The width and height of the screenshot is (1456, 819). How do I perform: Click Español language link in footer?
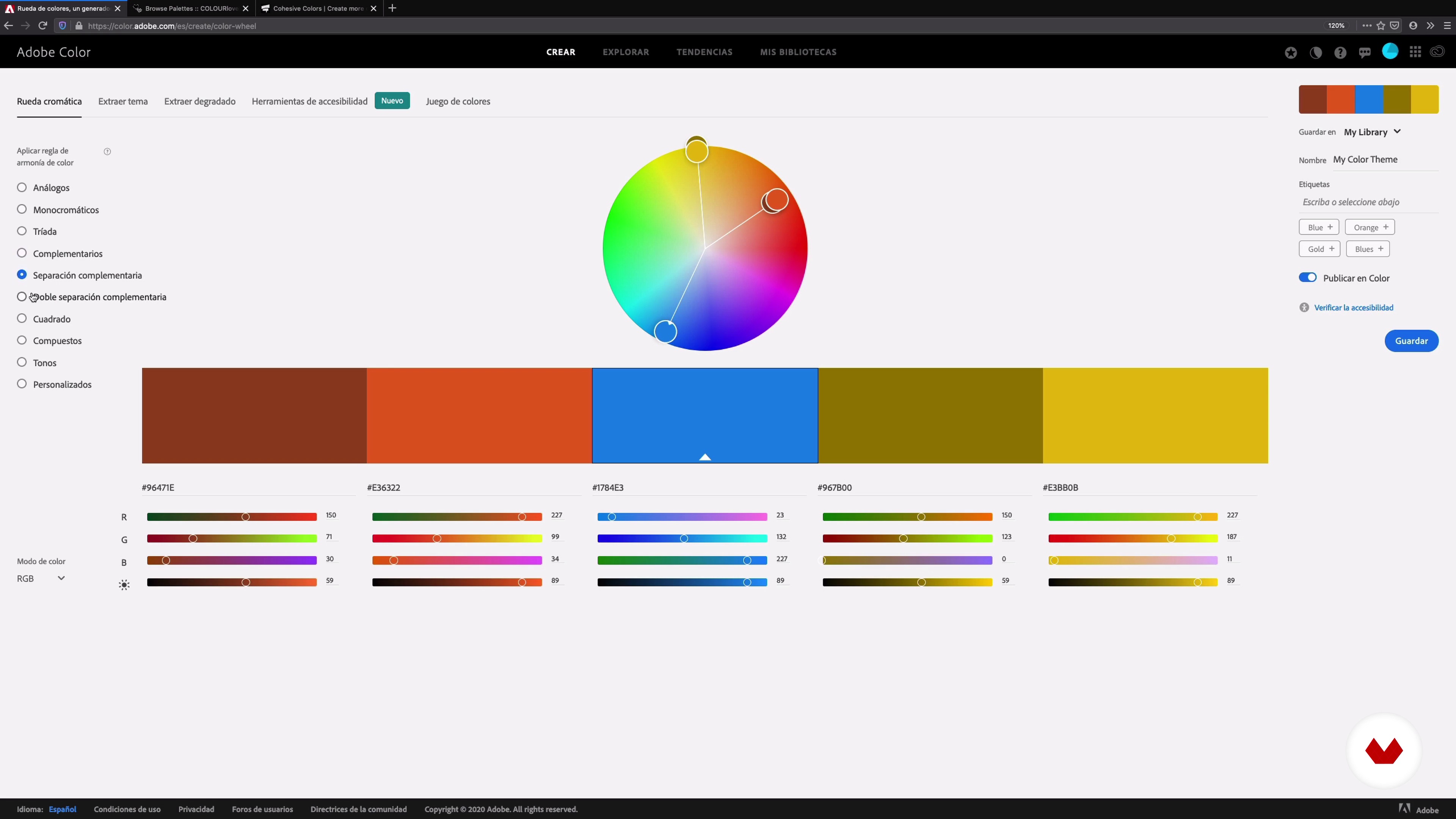click(x=62, y=810)
